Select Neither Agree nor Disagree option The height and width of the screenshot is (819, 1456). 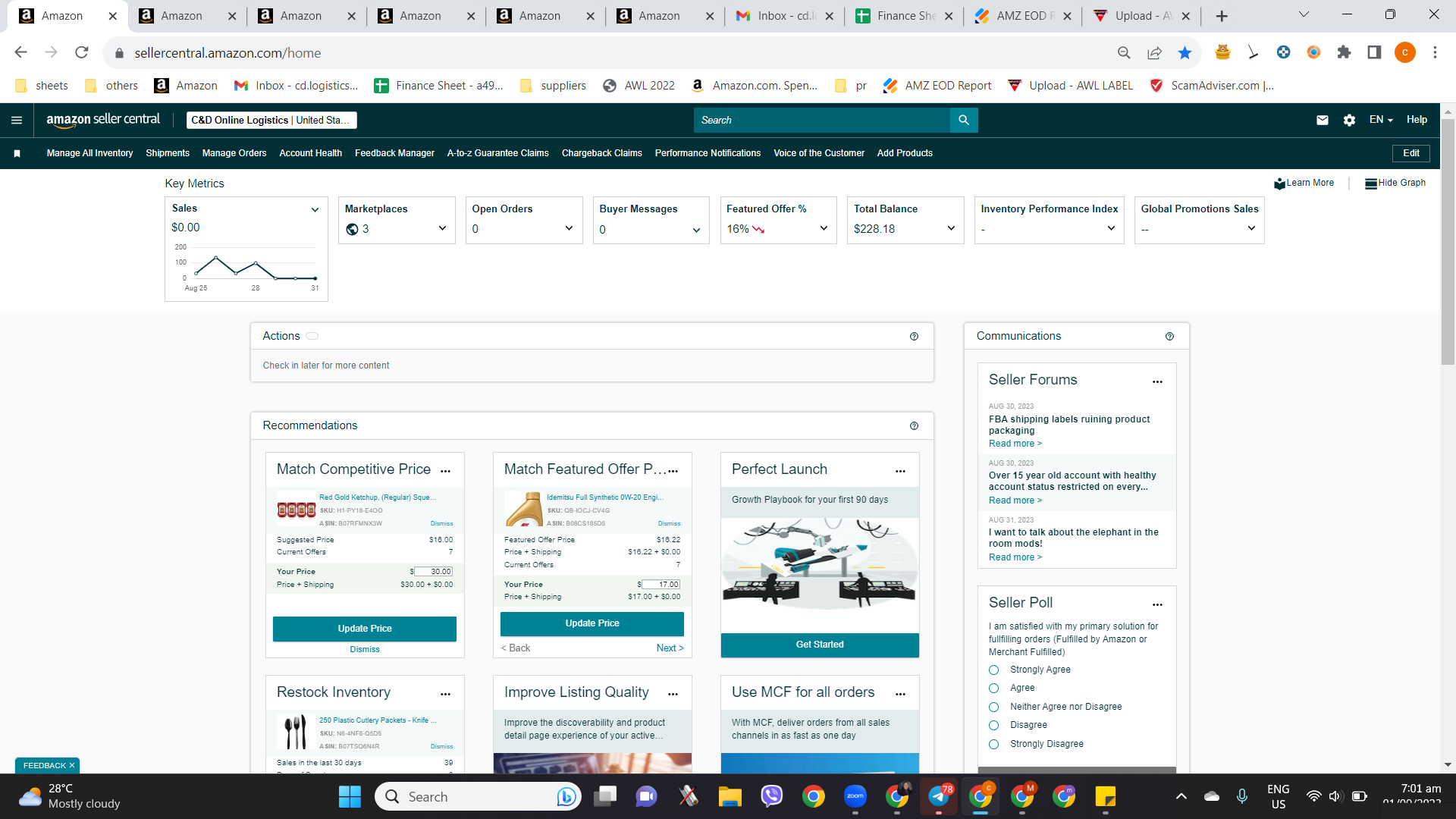coord(993,707)
